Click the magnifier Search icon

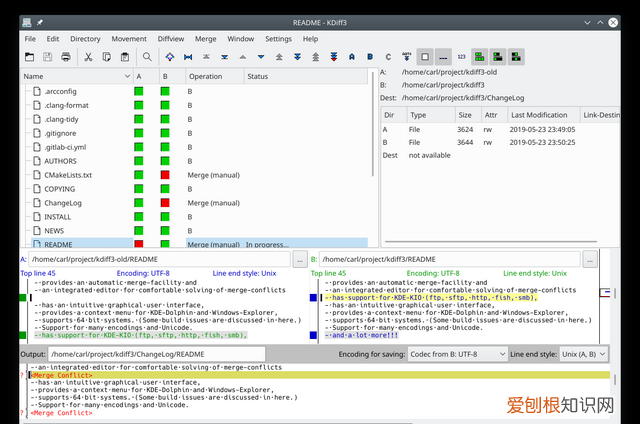pyautogui.click(x=147, y=57)
